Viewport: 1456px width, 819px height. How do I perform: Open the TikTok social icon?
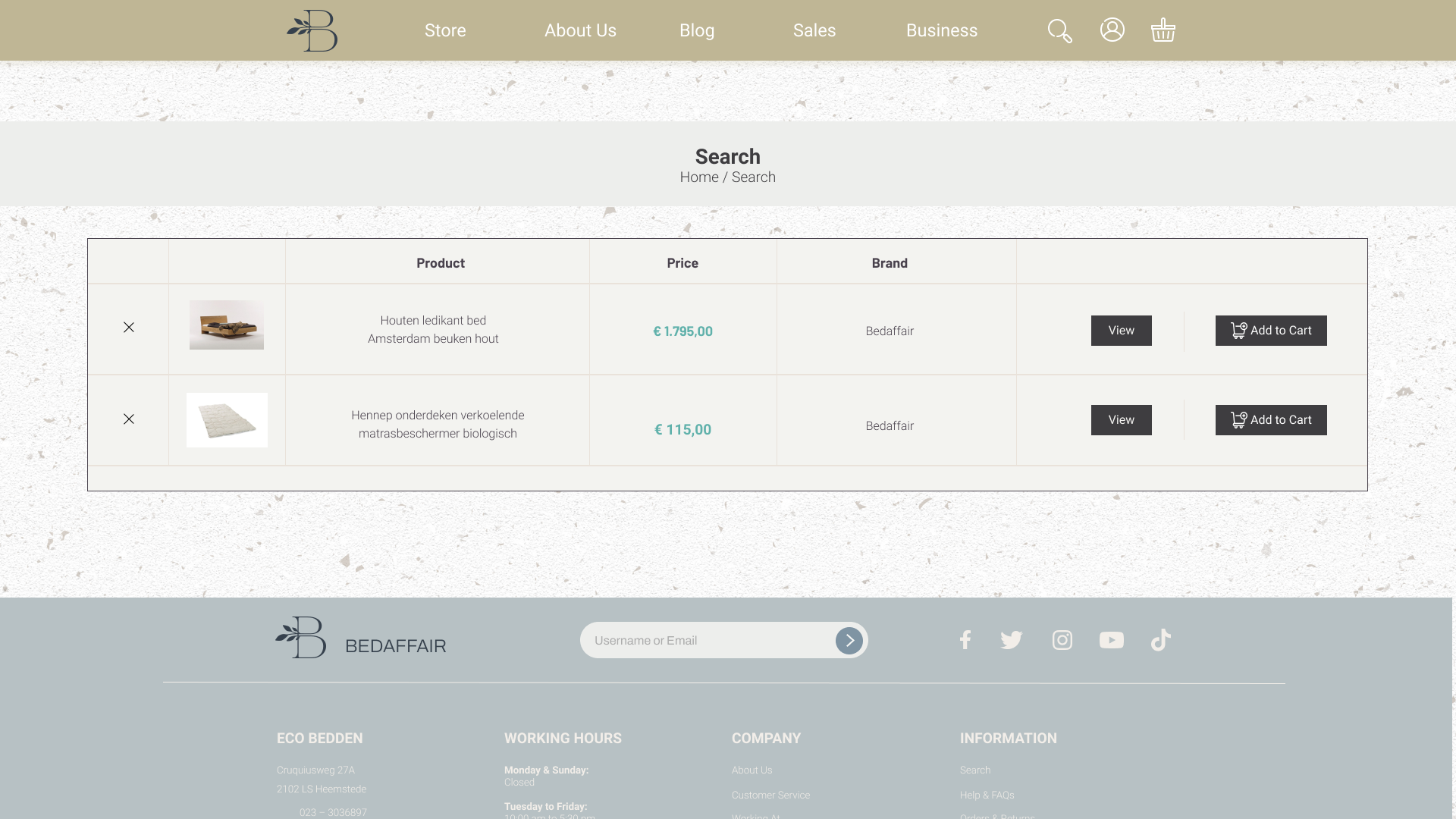pos(1160,640)
